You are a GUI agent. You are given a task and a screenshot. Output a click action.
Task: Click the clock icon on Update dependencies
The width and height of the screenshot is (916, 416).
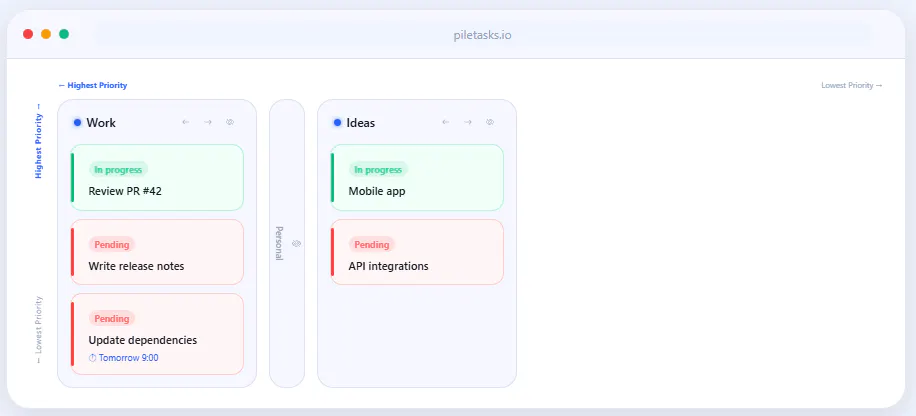coord(92,358)
